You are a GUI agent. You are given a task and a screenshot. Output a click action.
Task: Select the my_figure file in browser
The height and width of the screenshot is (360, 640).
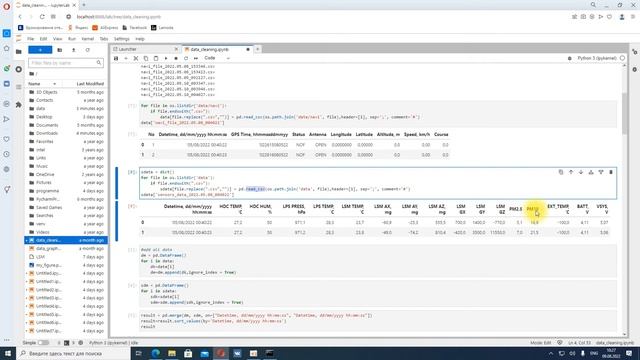click(x=66, y=265)
